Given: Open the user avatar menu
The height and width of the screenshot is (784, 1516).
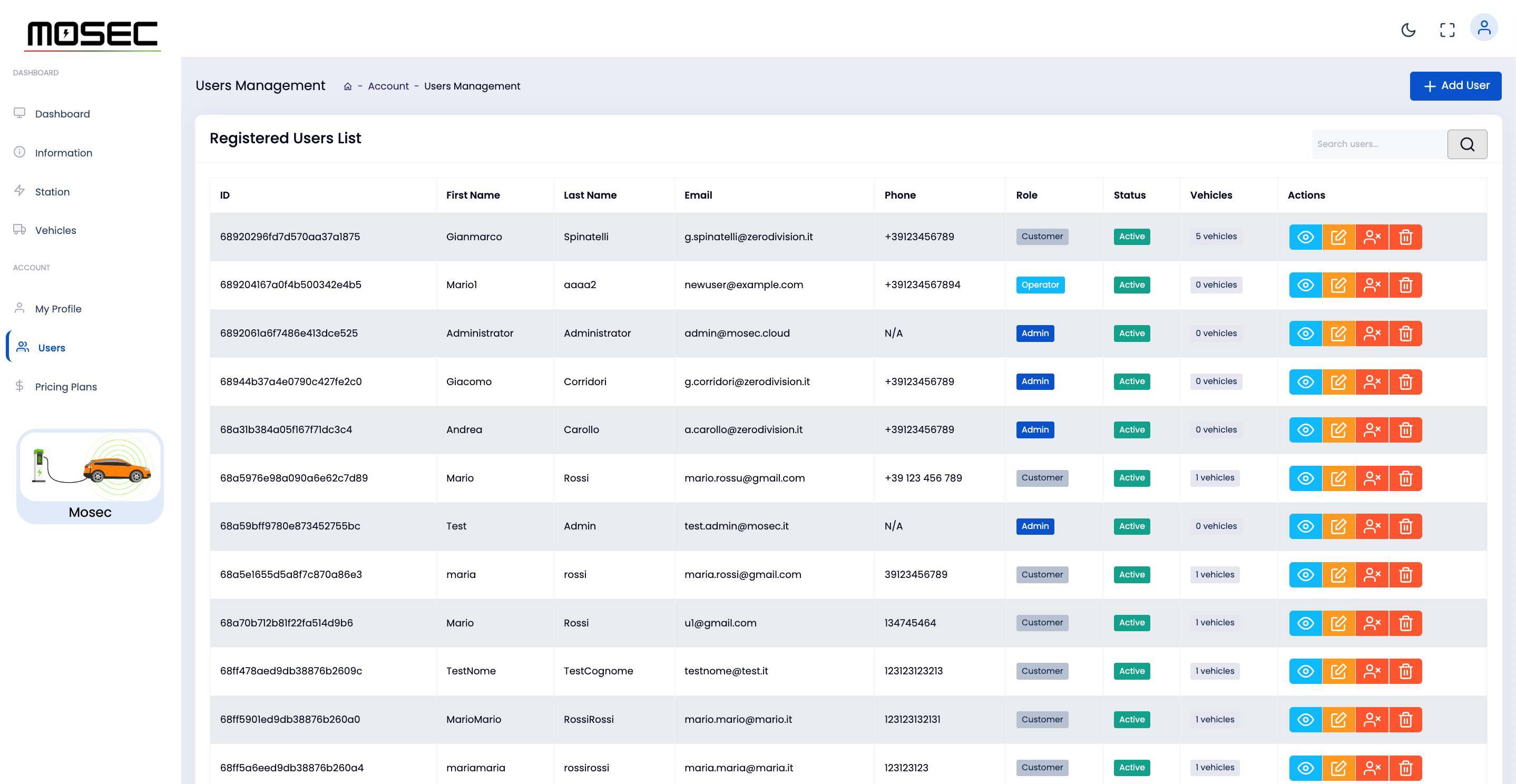Looking at the screenshot, I should (x=1484, y=28).
